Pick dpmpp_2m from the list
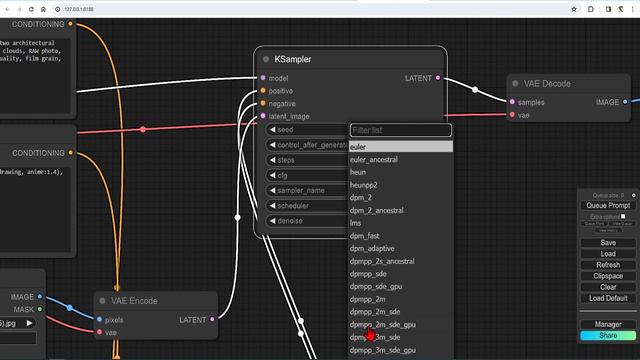 401,299
